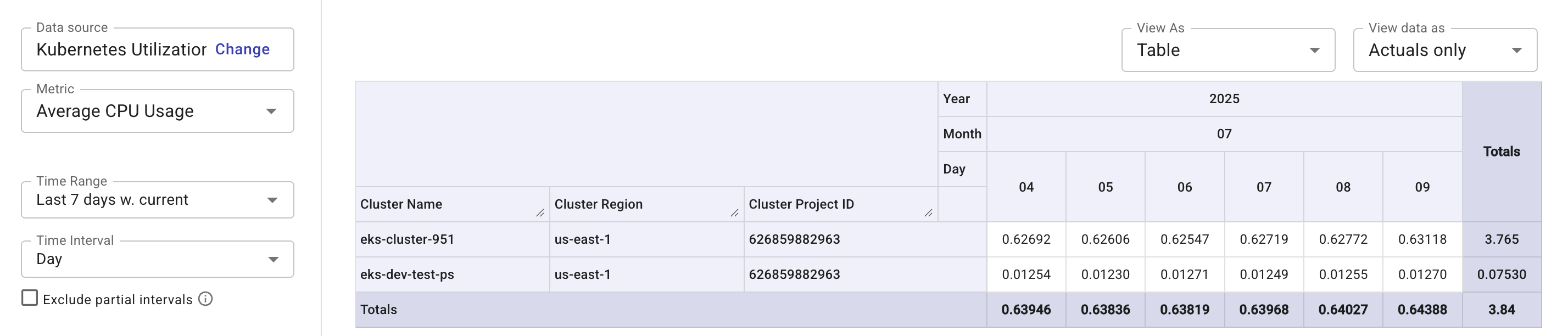The width and height of the screenshot is (1568, 336).
Task: Click the resize handle in Cluster Project ID header
Action: pos(928,214)
